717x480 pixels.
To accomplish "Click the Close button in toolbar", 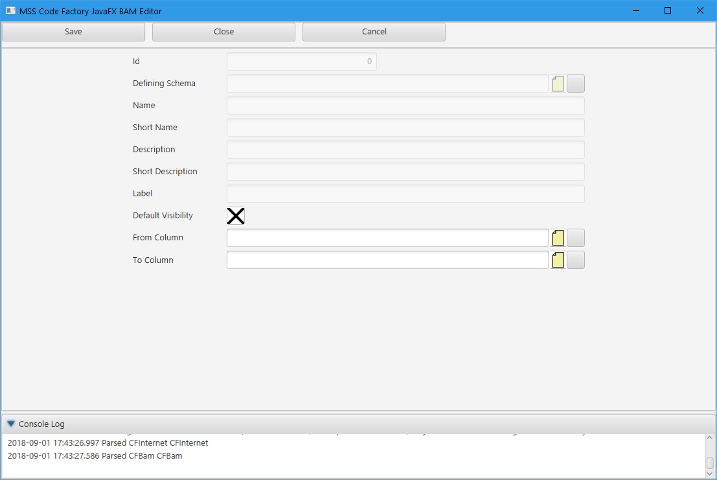I will (224, 32).
